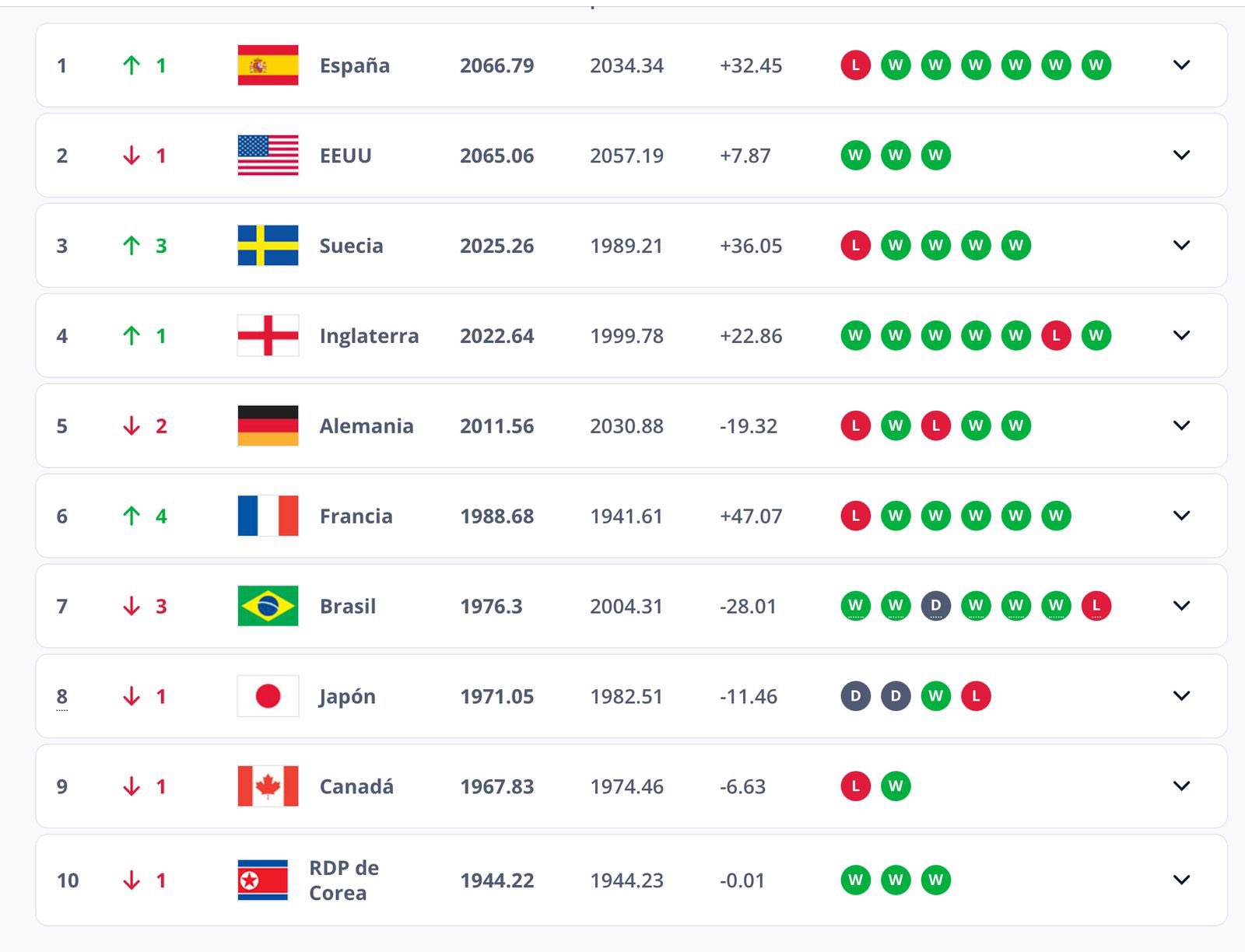1245x952 pixels.
Task: Click the France flag thumbnail
Action: pos(268,516)
